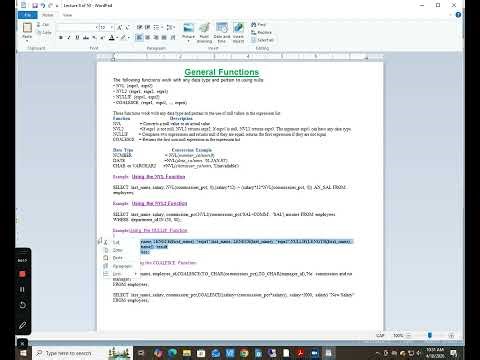Decrease paragraph indent
Viewport: 480px width, 360px height.
pyautogui.click(x=139, y=27)
